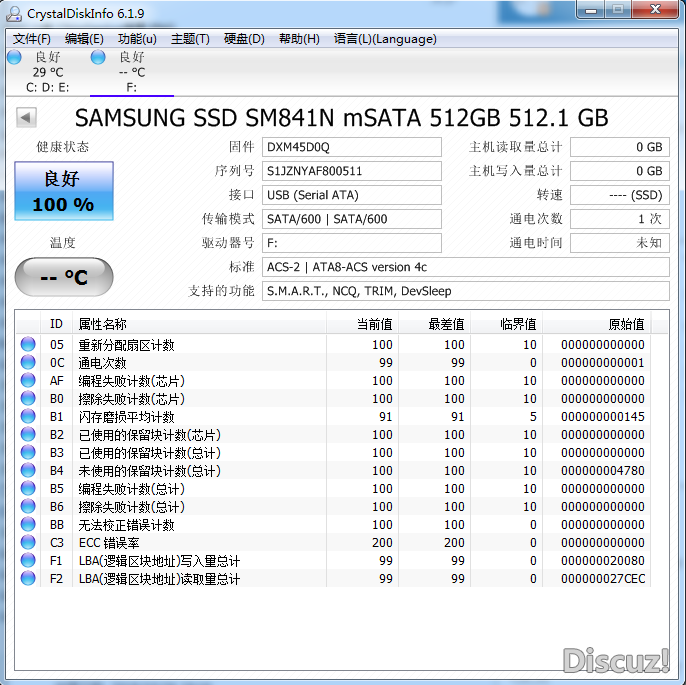This screenshot has width=686, height=685.
Task: Click status orb for attribute 05 row
Action: pos(28,344)
